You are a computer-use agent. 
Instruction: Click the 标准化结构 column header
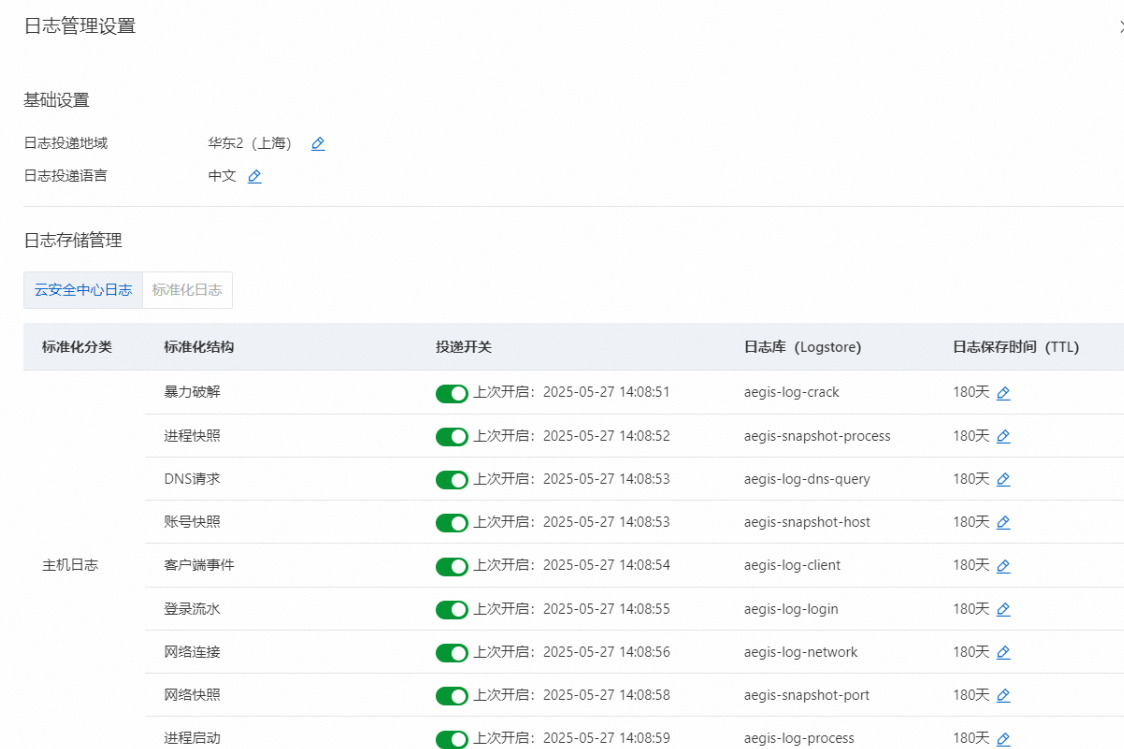(x=199, y=347)
